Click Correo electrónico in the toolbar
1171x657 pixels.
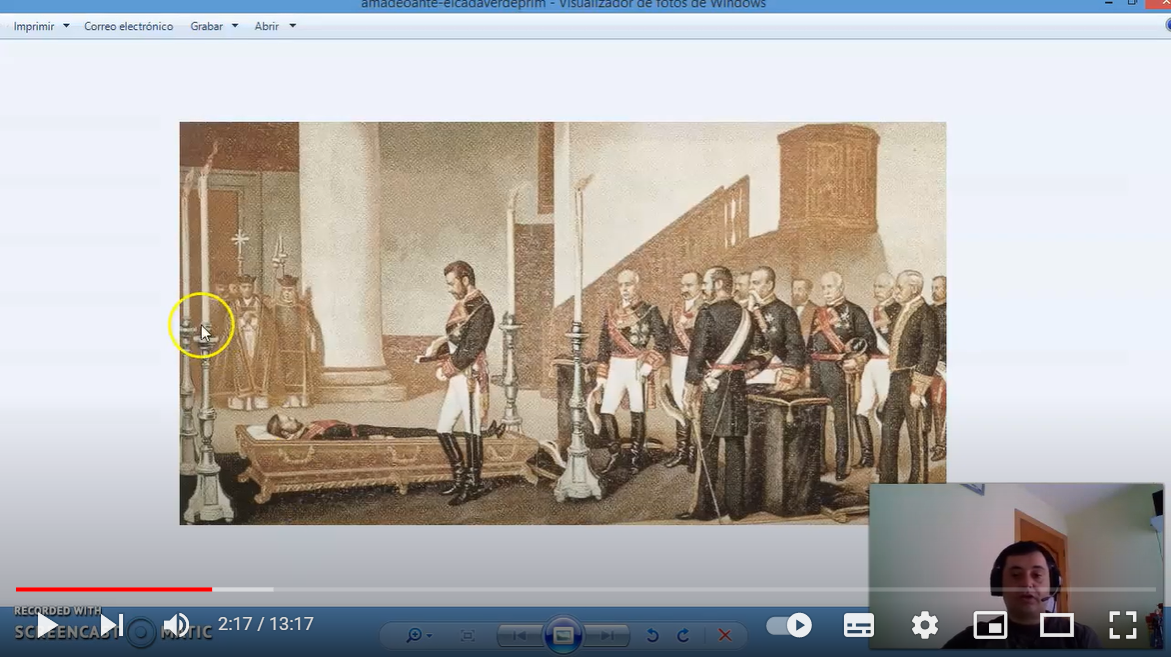[x=128, y=26]
